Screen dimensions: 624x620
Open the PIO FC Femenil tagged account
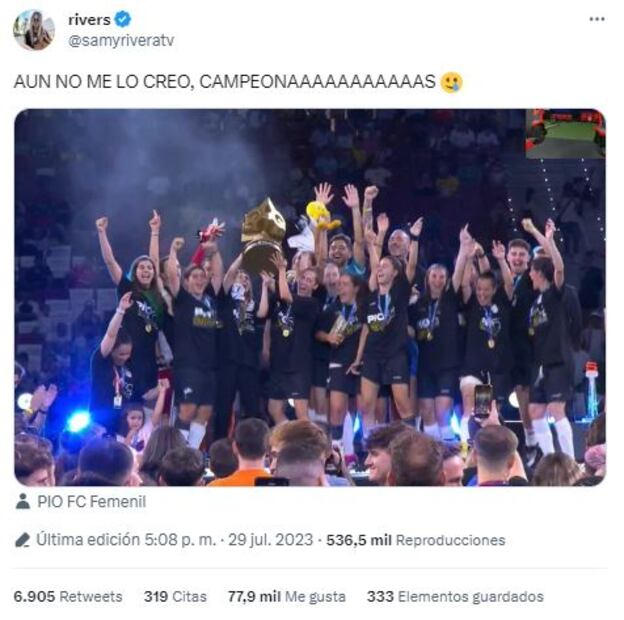92,501
